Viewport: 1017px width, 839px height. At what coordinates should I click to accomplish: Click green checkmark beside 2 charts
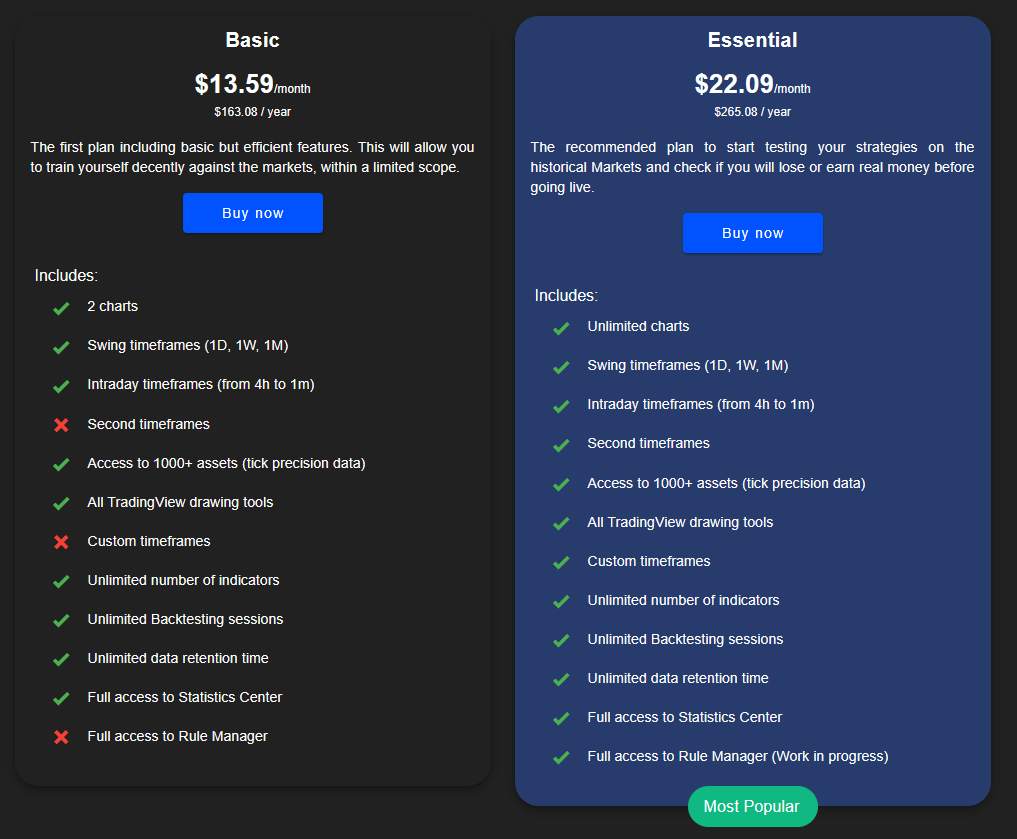coord(61,308)
